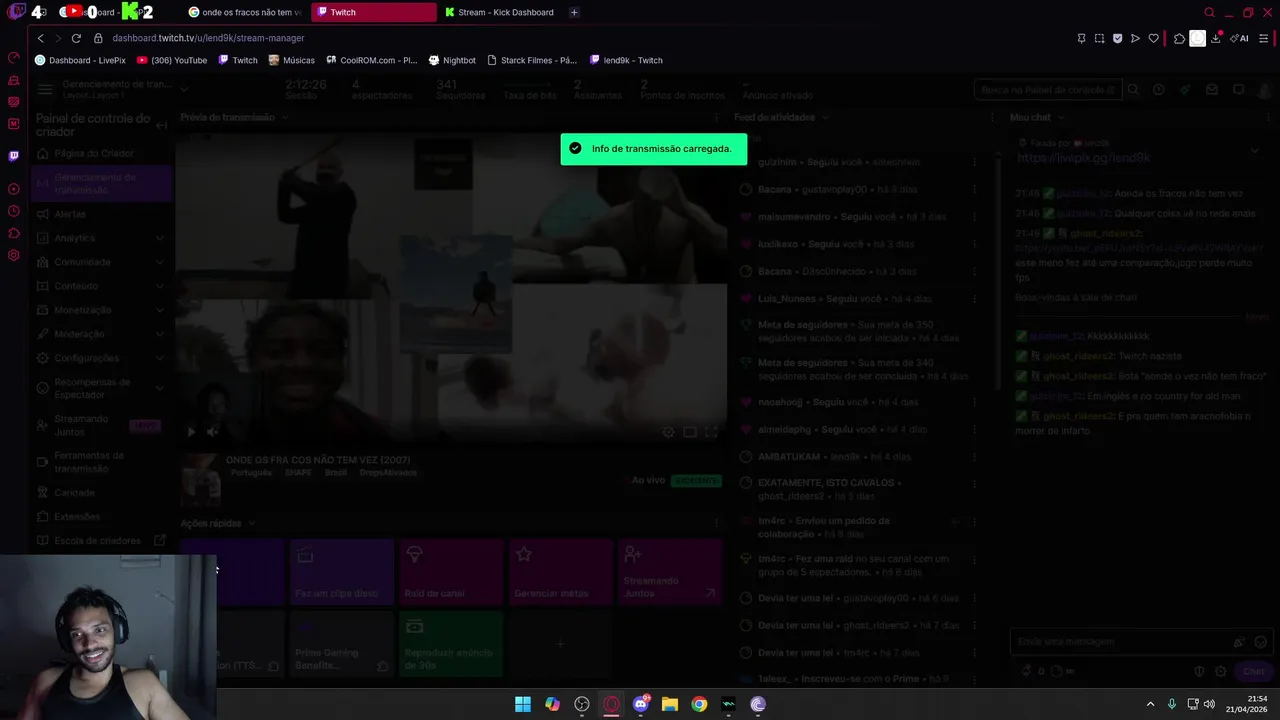Click the send flow arrow icon

click(x=1135, y=38)
